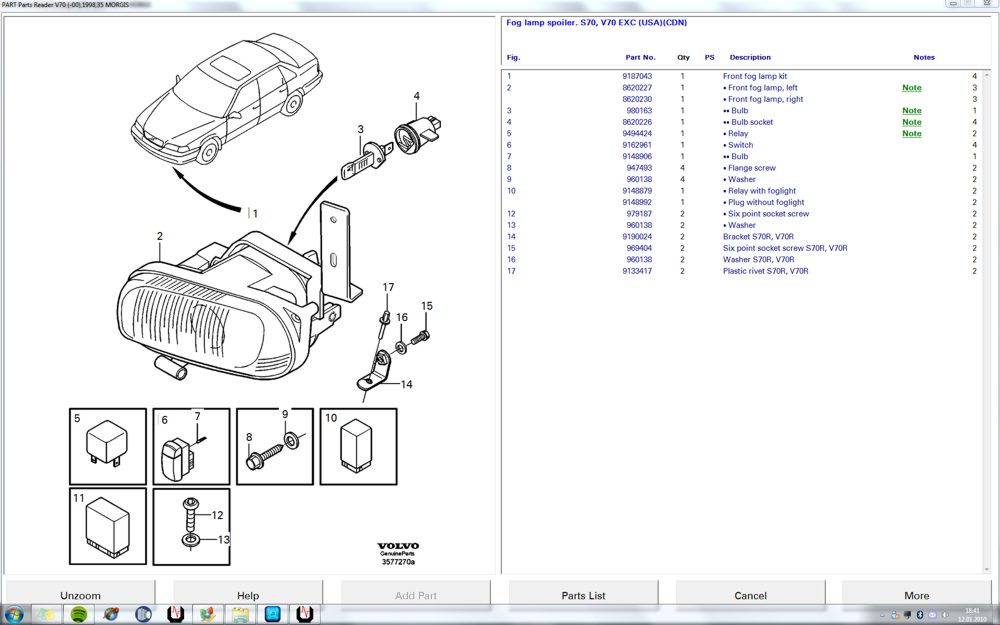Open Spotify from the taskbar
This screenshot has height=625, width=1000.
pos(79,614)
